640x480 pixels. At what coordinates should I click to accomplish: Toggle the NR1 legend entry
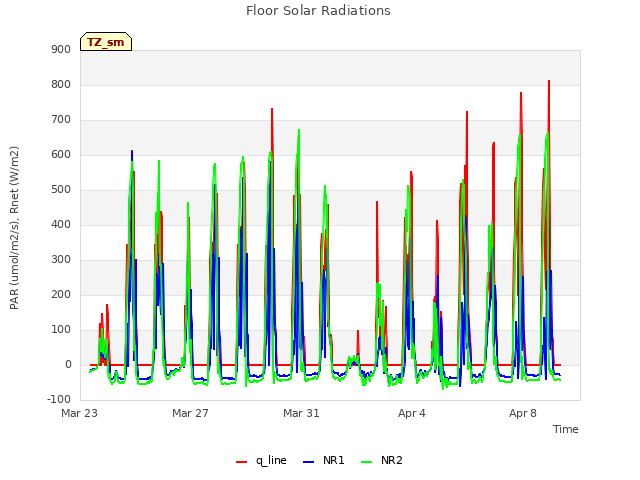[x=324, y=460]
